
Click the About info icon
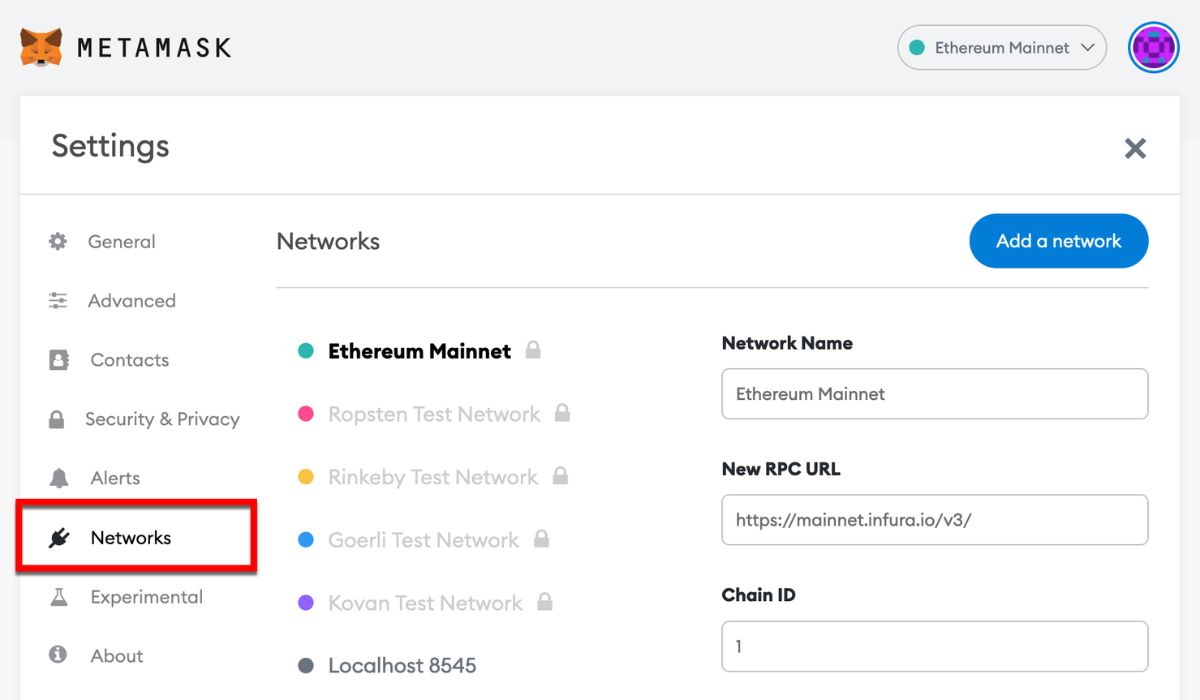click(x=57, y=655)
